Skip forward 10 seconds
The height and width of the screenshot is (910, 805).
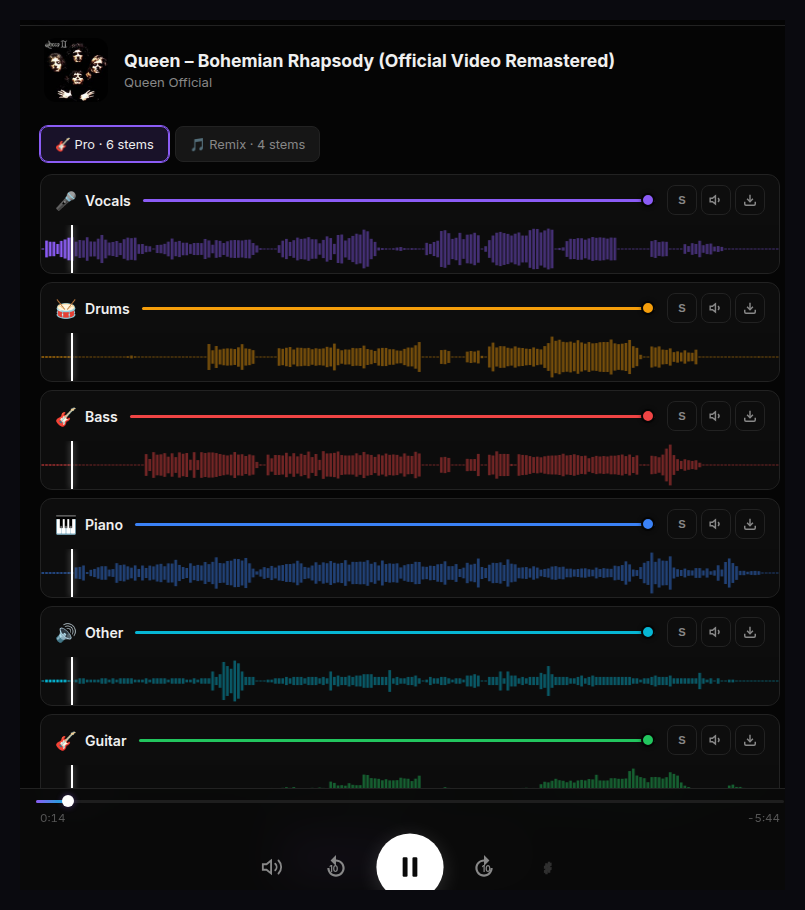coord(484,867)
